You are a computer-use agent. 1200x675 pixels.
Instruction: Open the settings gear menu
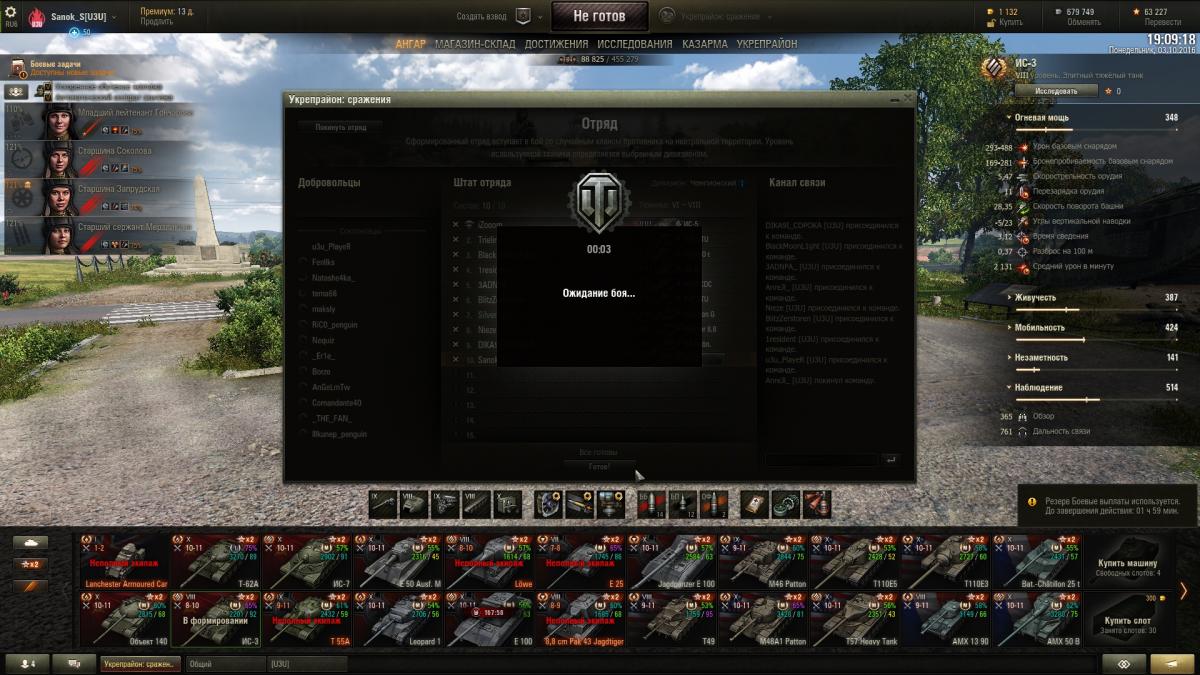[11, 10]
